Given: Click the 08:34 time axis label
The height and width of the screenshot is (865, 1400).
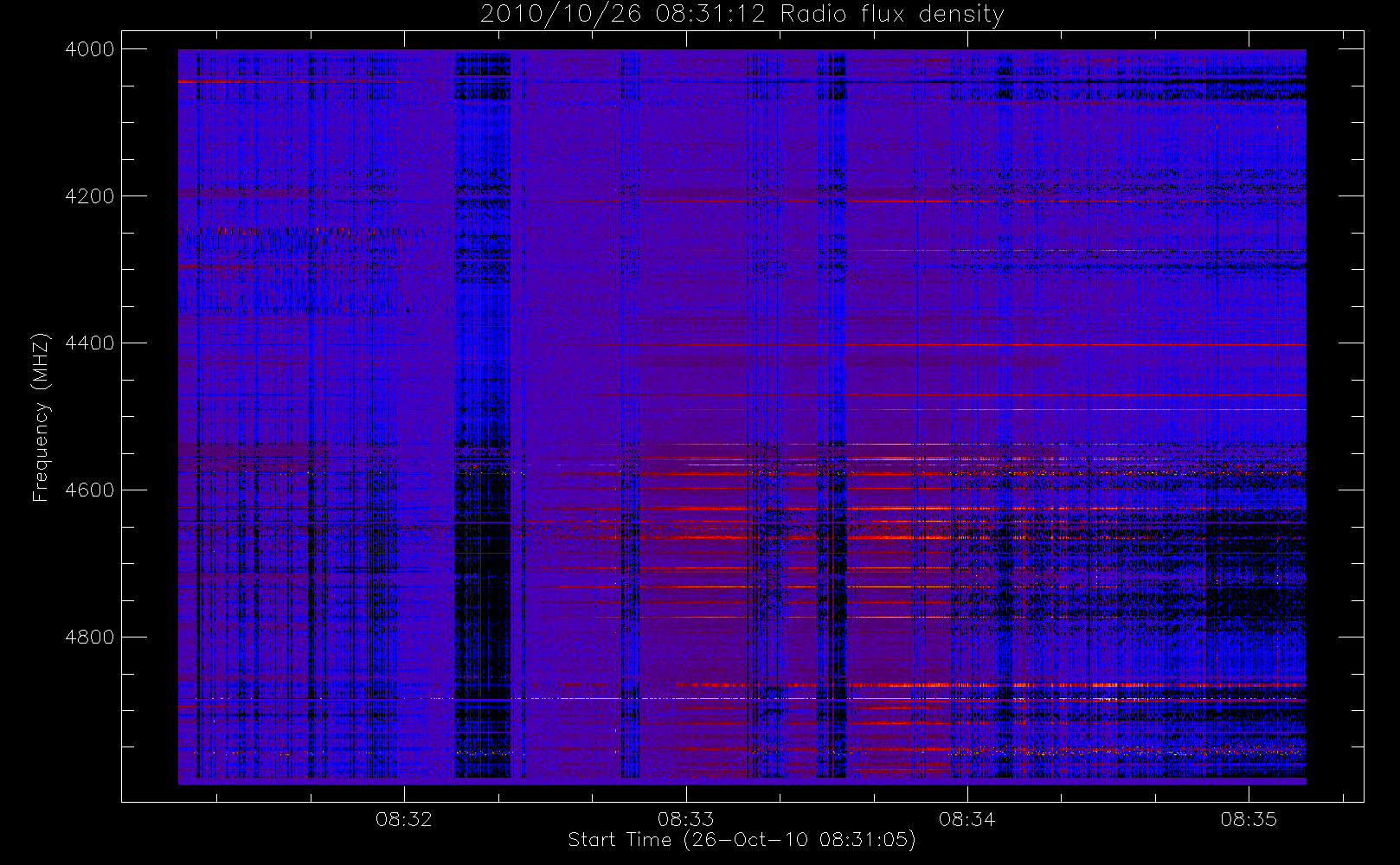Looking at the screenshot, I should (967, 819).
